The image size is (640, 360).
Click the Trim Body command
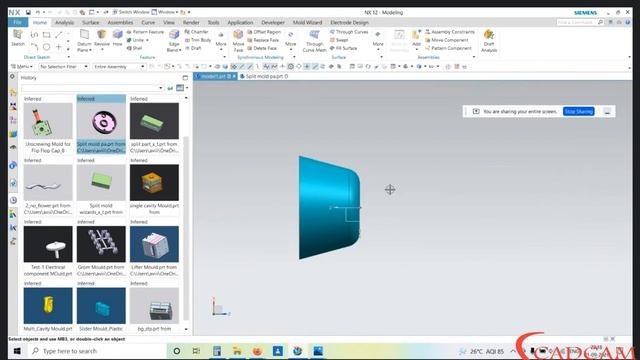click(198, 40)
